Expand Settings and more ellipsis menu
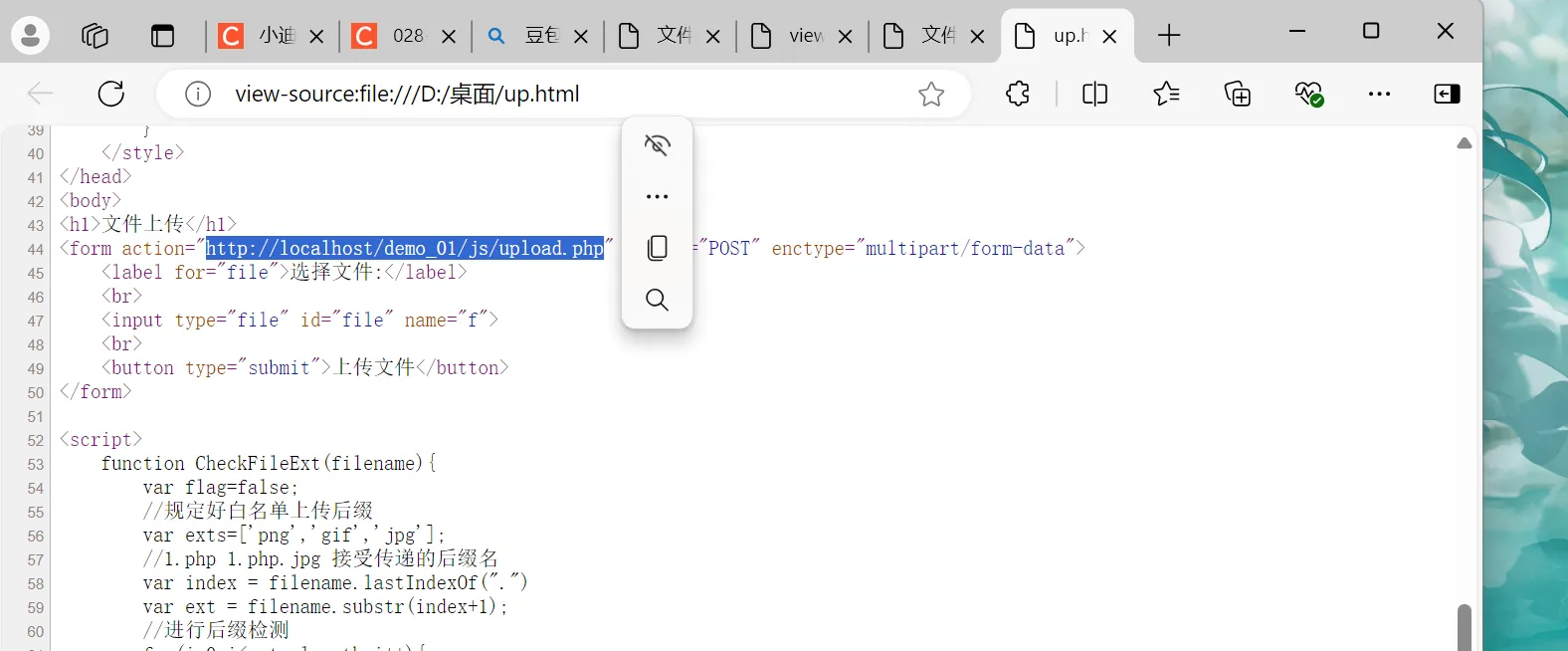The height and width of the screenshot is (651, 1568). [x=1379, y=94]
